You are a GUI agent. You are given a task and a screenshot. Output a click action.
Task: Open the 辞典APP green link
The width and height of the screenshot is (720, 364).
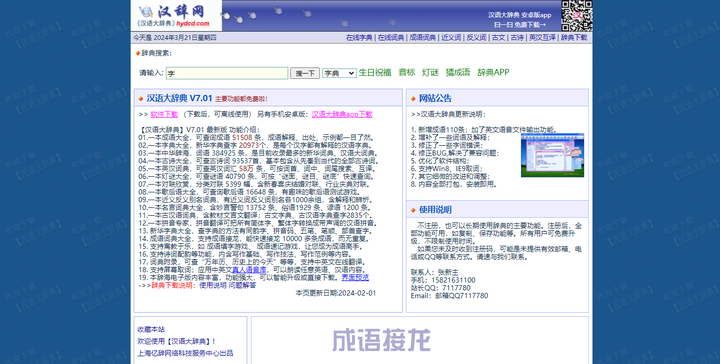493,72
